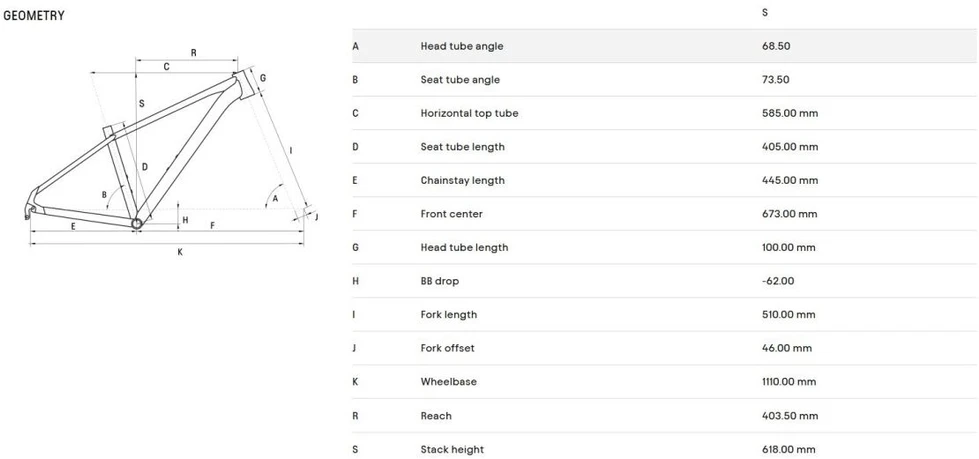The height and width of the screenshot is (459, 979).
Task: Select the Front center row
Action: click(x=665, y=214)
